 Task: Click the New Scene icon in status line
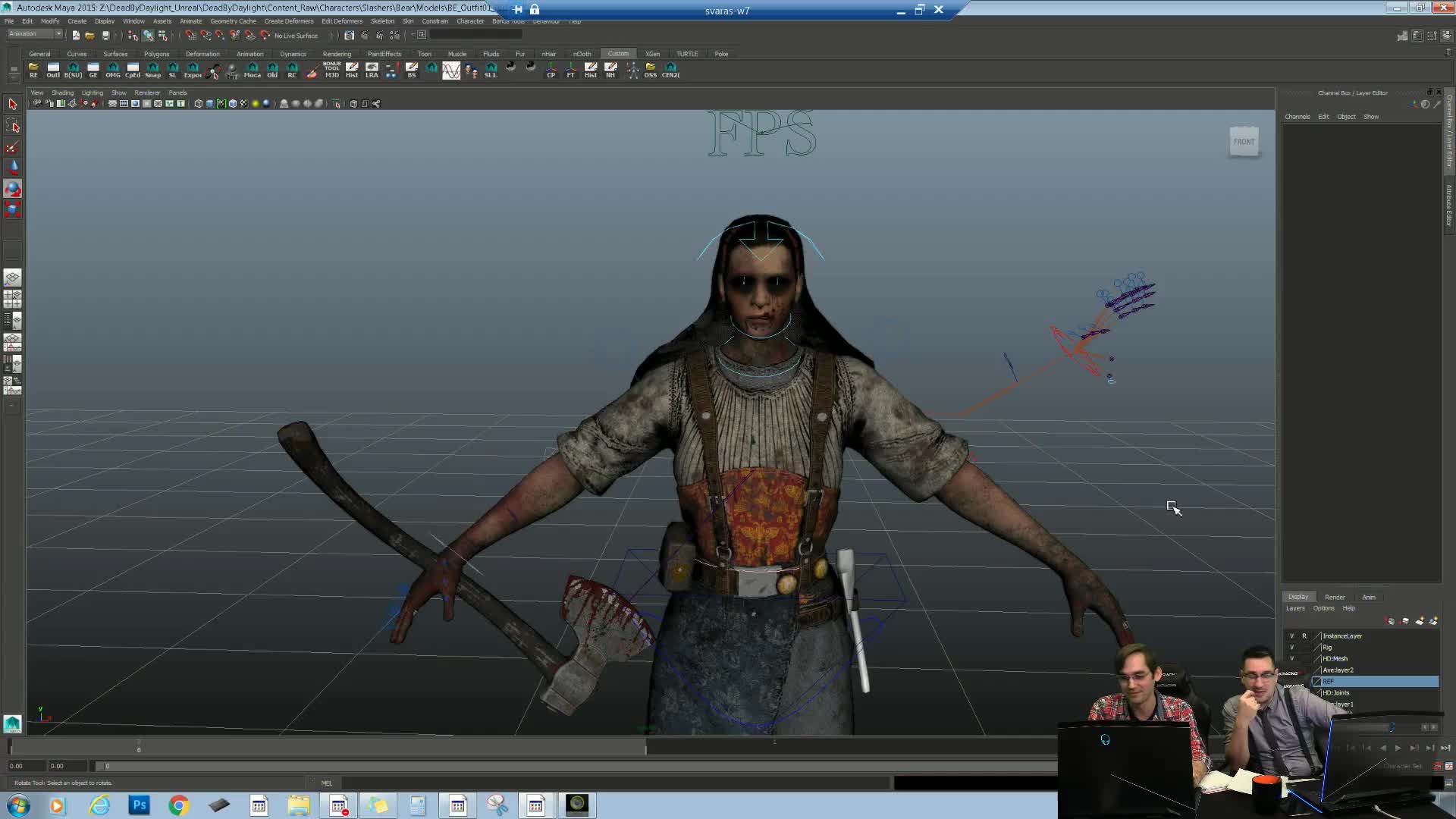point(76,35)
